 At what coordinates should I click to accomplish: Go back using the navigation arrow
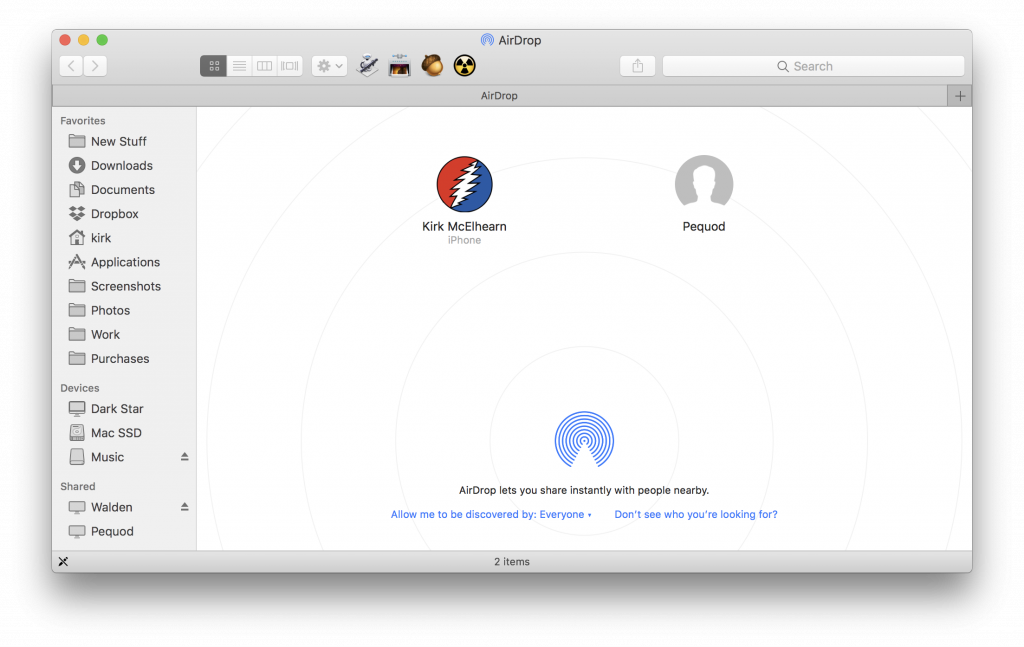70,65
